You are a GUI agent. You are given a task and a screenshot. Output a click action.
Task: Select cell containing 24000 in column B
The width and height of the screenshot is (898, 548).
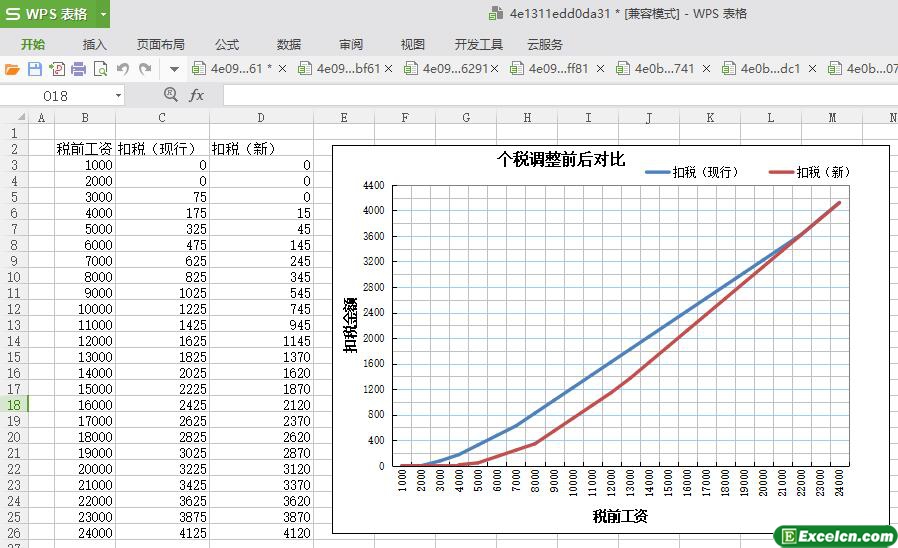point(85,534)
